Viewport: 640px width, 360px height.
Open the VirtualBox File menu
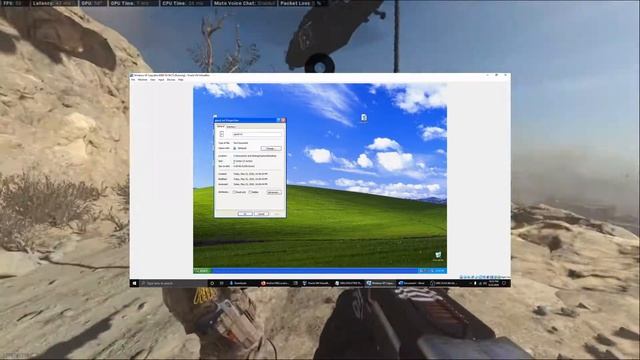(133, 80)
